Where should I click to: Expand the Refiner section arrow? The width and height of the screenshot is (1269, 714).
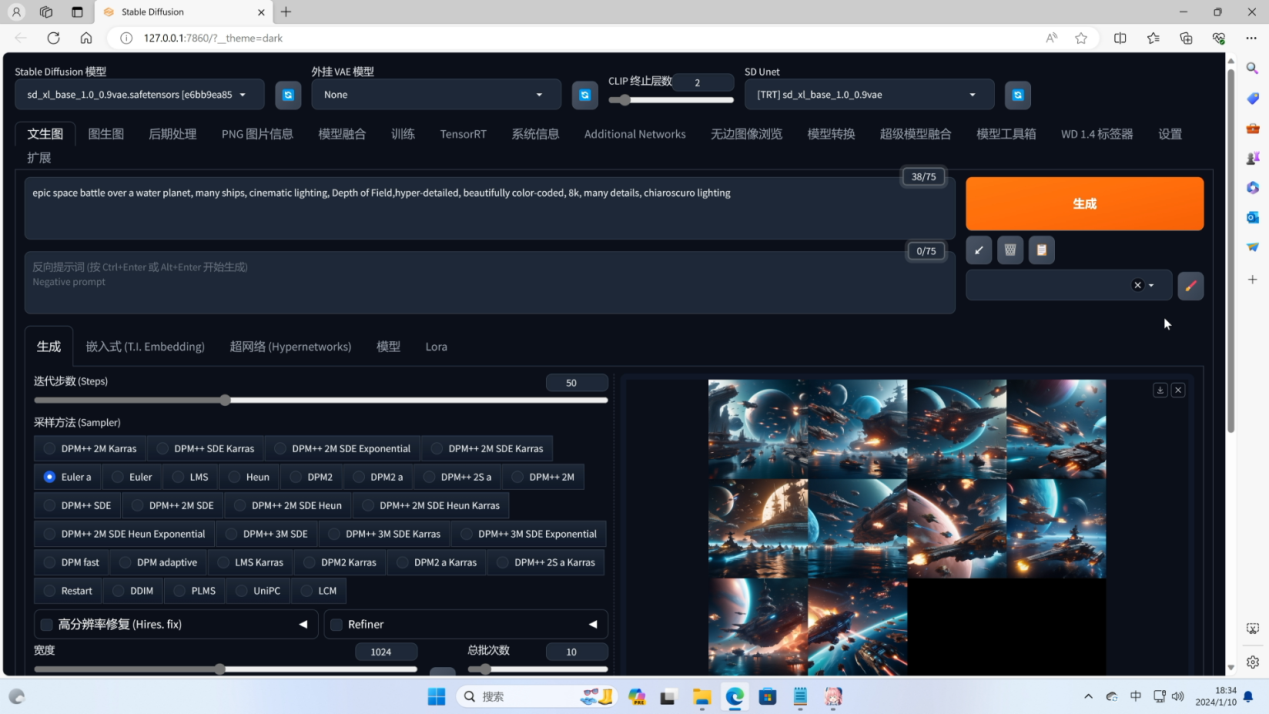tap(593, 625)
